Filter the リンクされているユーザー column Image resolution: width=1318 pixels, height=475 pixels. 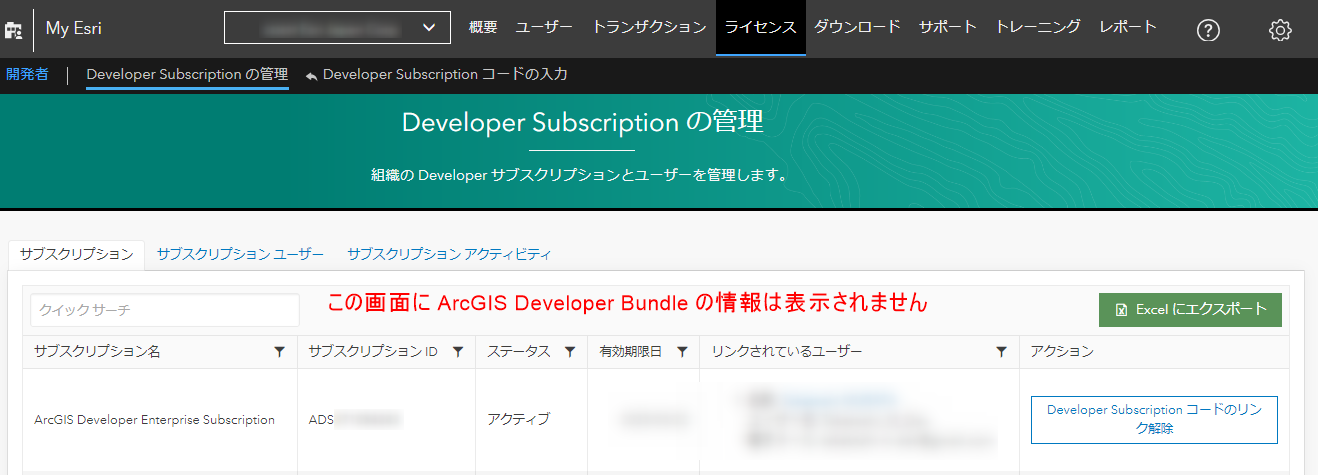[x=1001, y=352]
